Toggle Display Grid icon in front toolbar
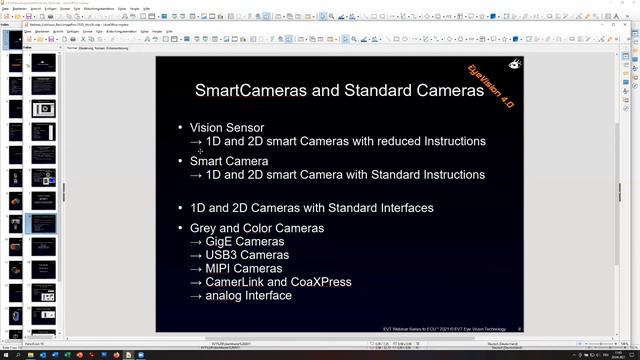Image resolution: width=640 pixels, height=360 pixels. (165, 39)
